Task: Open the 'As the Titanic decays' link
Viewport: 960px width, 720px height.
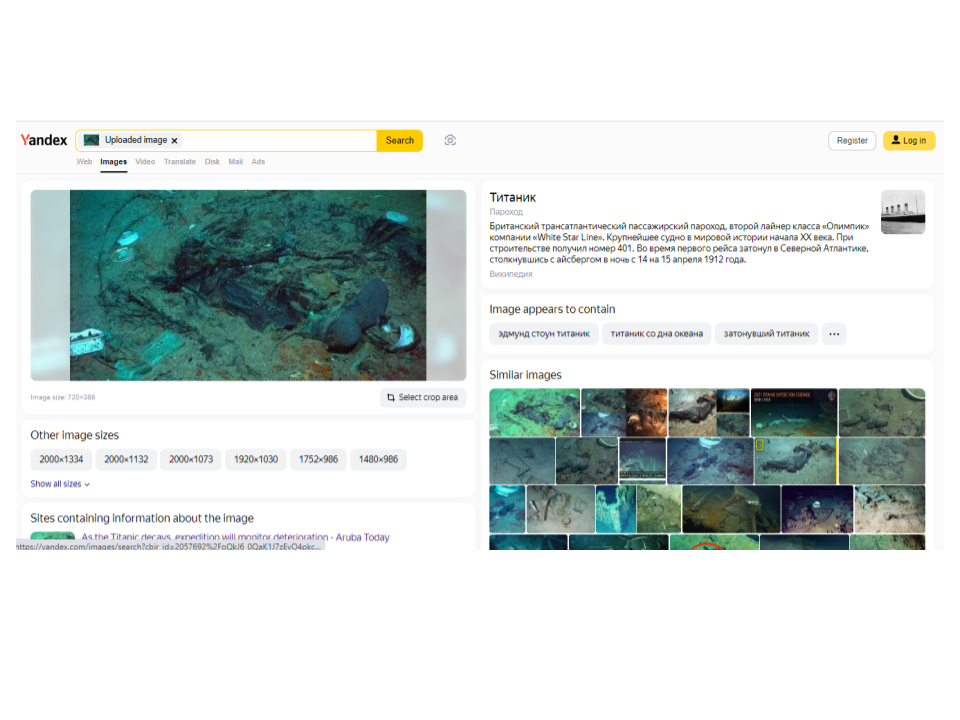Action: coord(235,537)
